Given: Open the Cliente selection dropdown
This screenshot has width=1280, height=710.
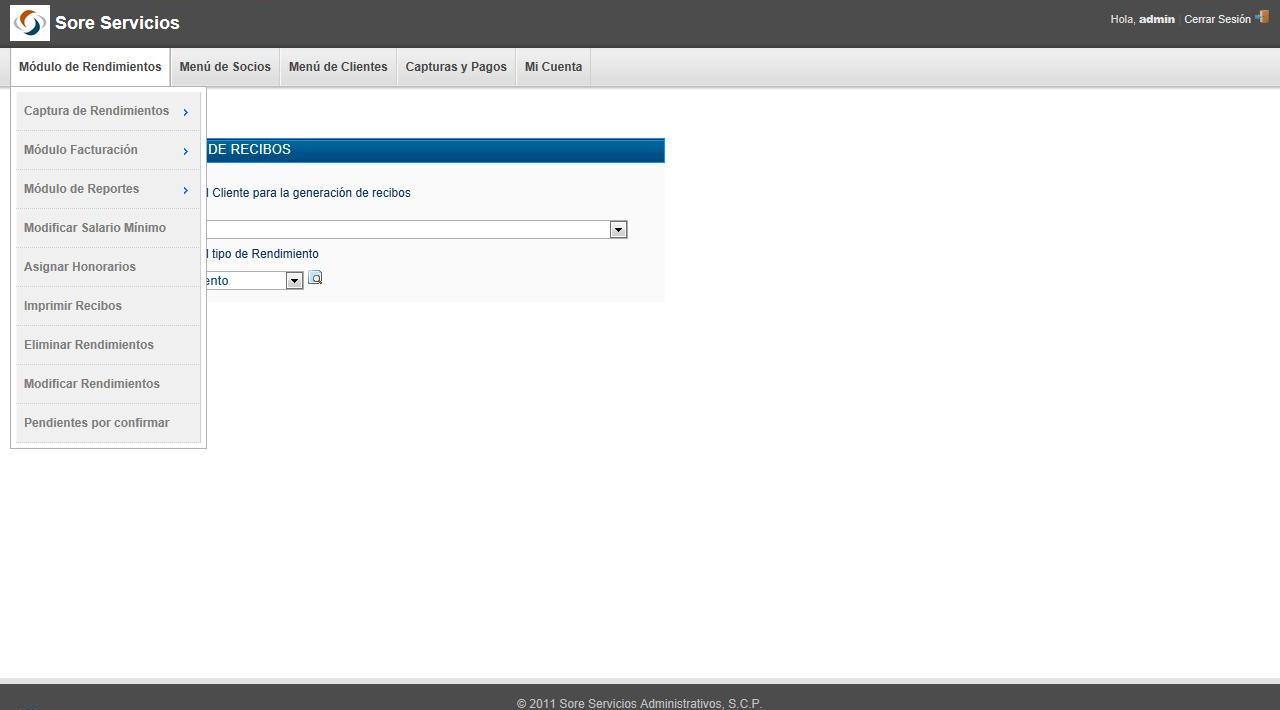Looking at the screenshot, I should (x=618, y=230).
